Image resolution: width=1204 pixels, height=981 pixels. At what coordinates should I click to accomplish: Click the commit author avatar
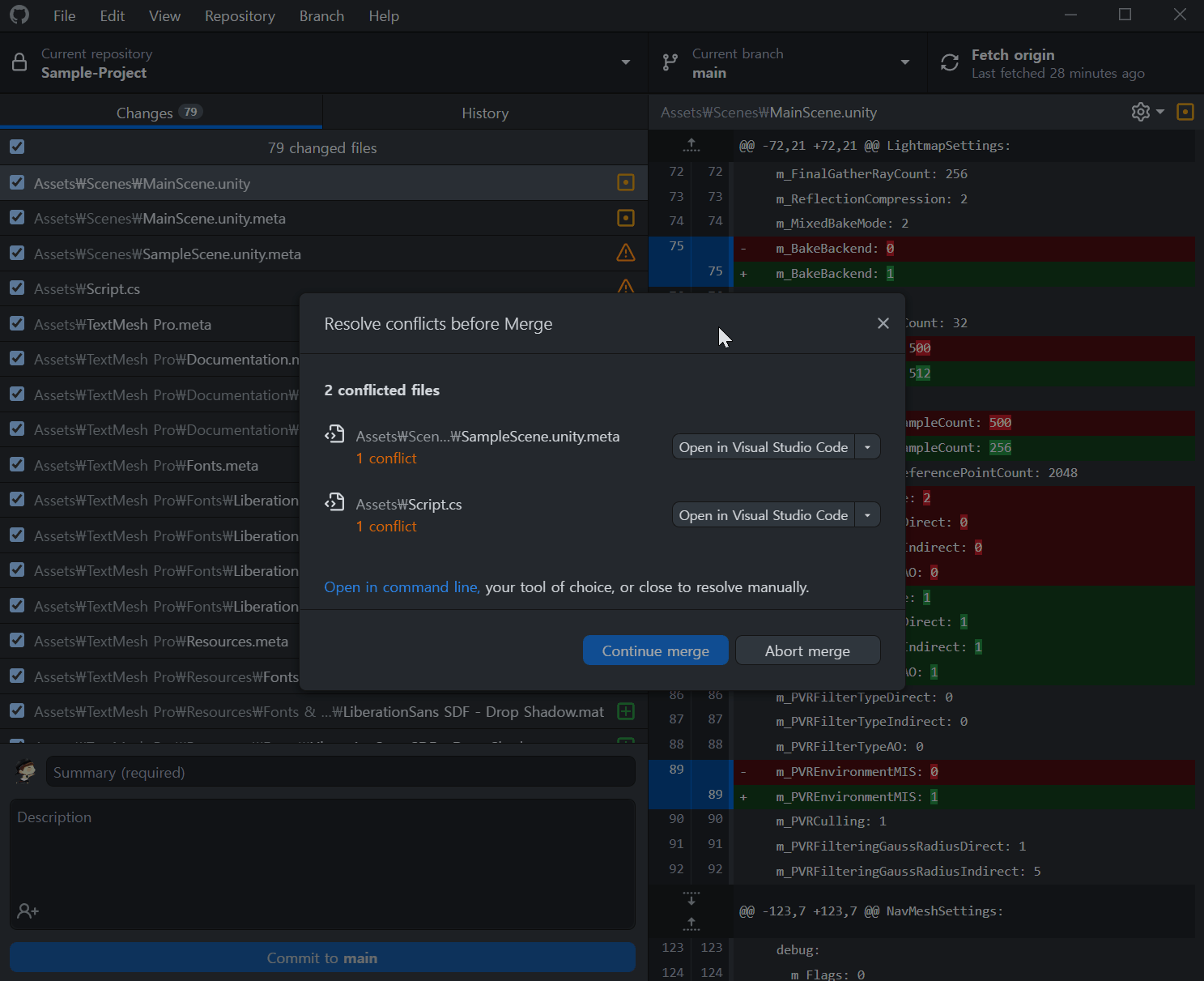[x=26, y=771]
